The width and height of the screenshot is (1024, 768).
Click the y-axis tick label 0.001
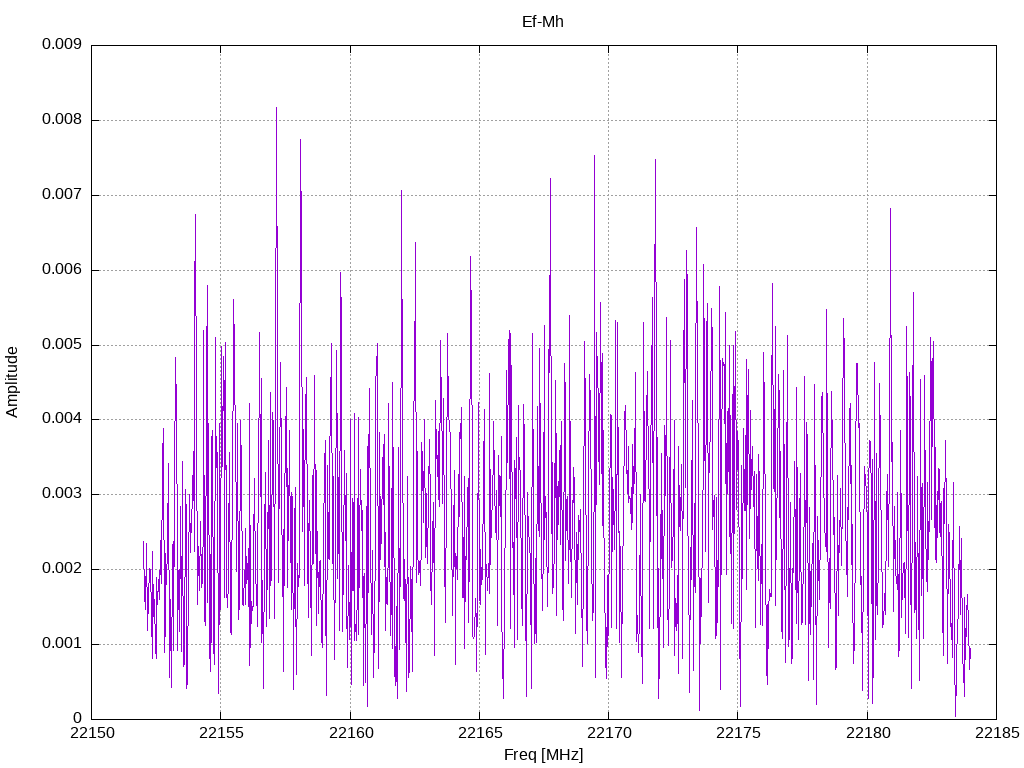pyautogui.click(x=62, y=644)
